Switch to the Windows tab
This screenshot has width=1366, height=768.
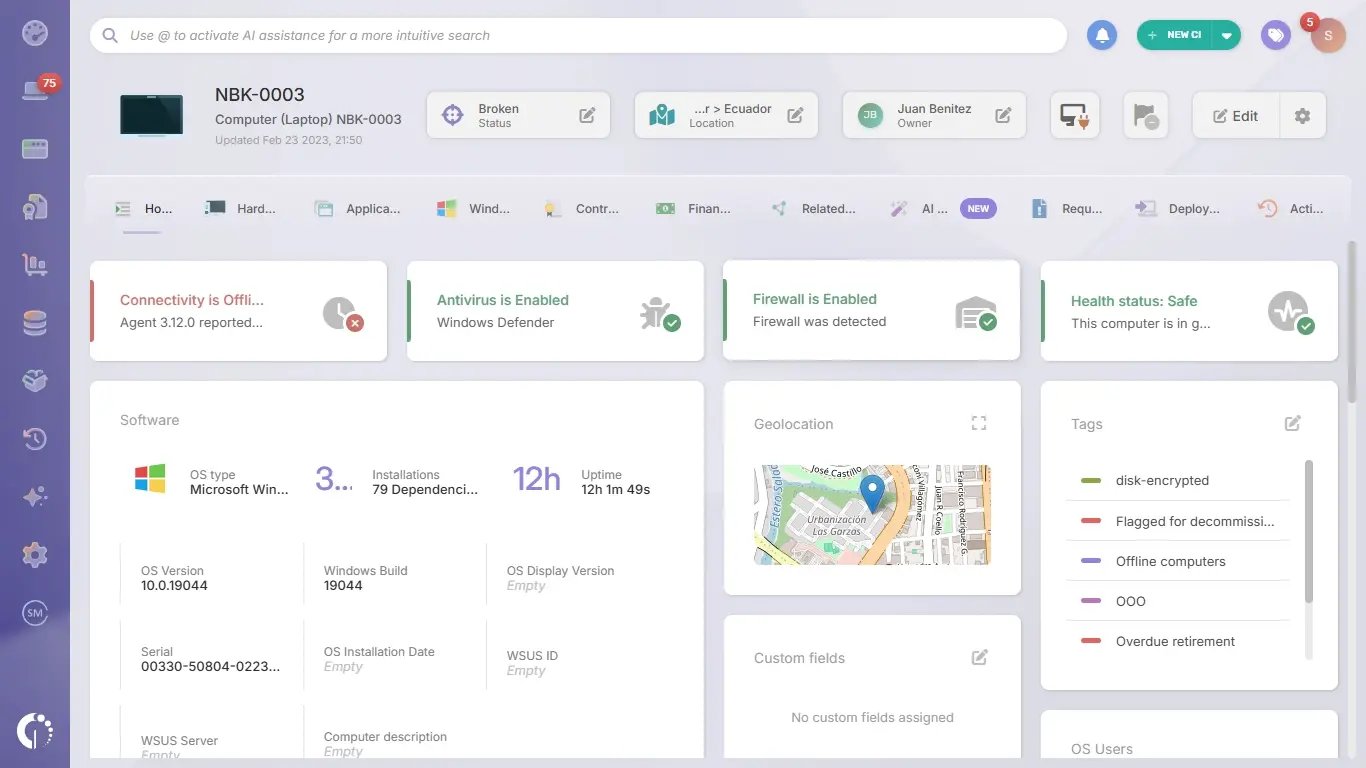coord(474,209)
